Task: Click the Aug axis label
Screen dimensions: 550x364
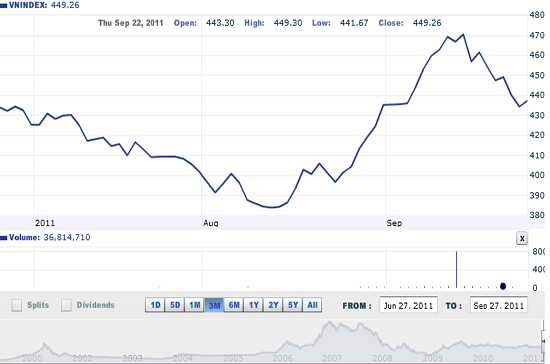Action: click(210, 223)
